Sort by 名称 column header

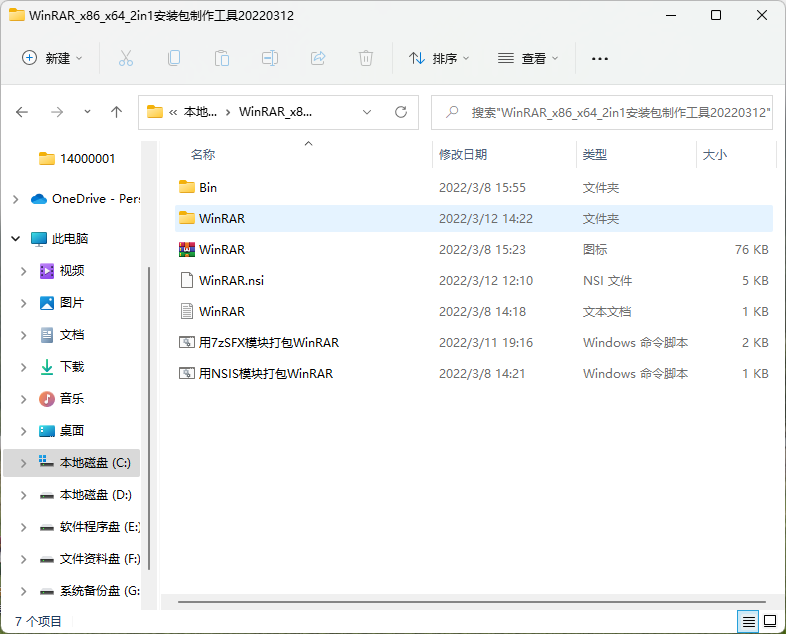tap(203, 154)
